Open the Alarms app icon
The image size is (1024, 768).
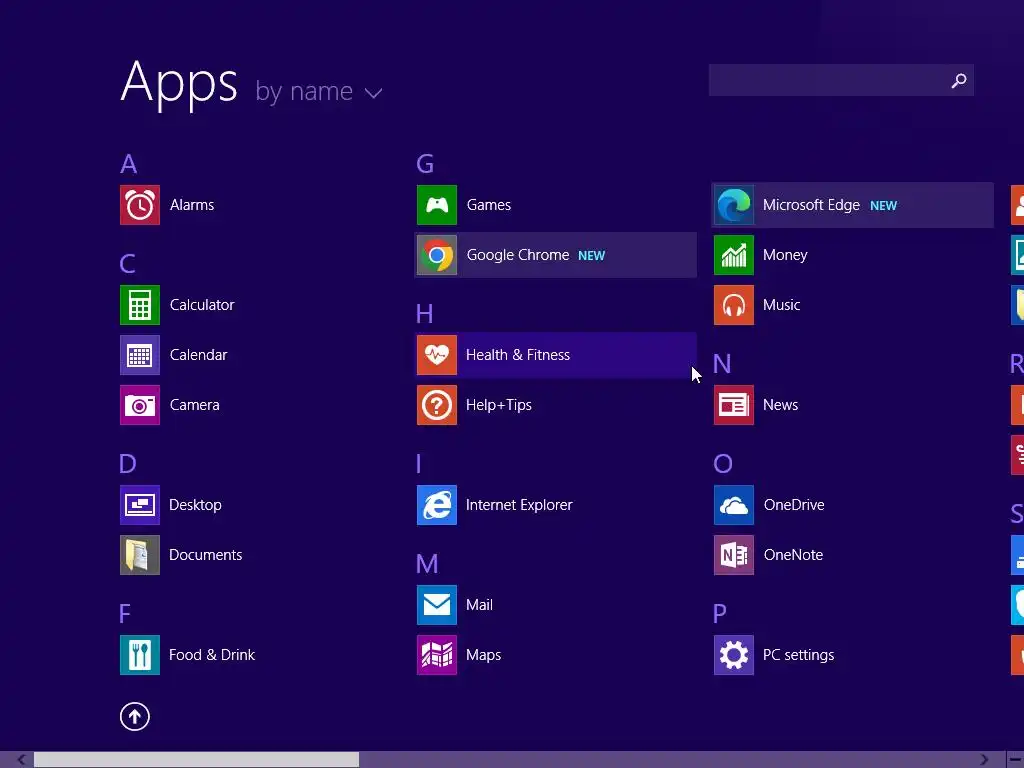coord(140,205)
